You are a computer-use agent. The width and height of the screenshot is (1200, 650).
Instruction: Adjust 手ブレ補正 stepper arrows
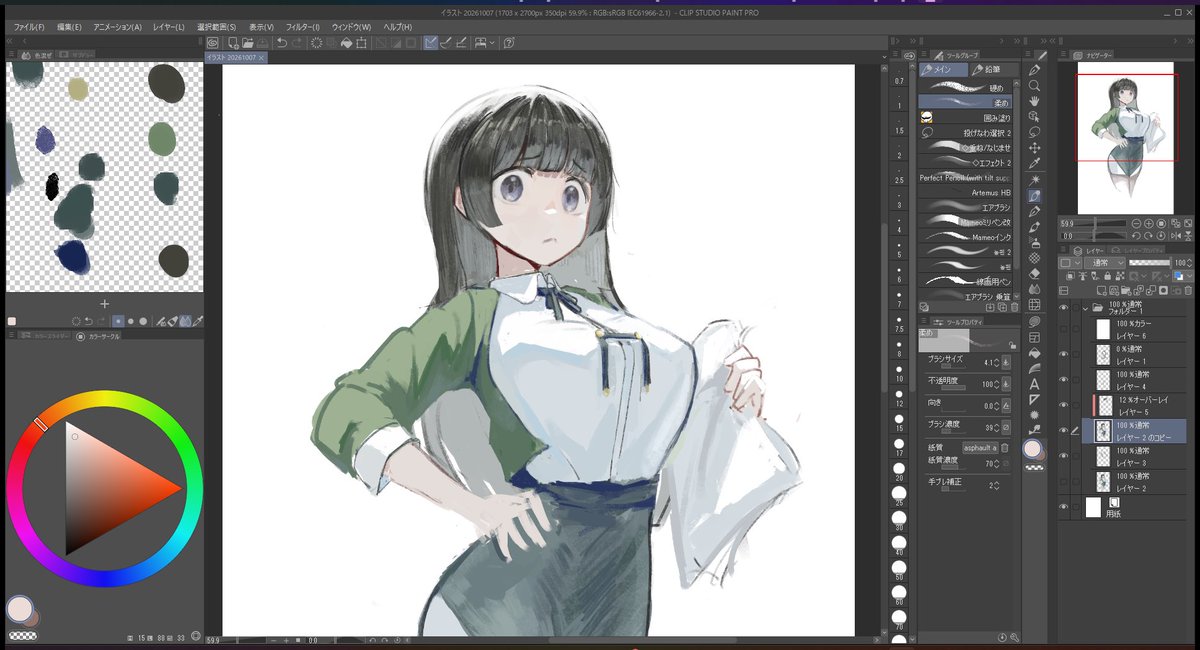[x=995, y=485]
